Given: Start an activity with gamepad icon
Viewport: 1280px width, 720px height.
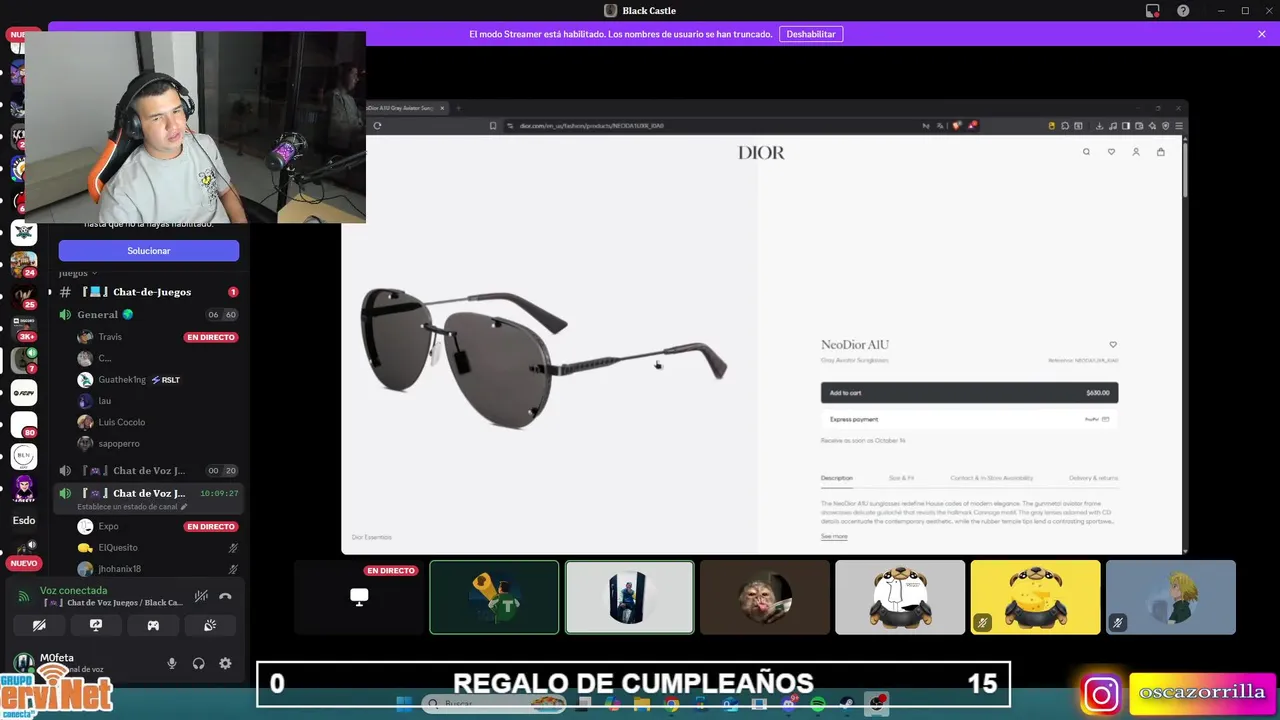Looking at the screenshot, I should pyautogui.click(x=153, y=625).
